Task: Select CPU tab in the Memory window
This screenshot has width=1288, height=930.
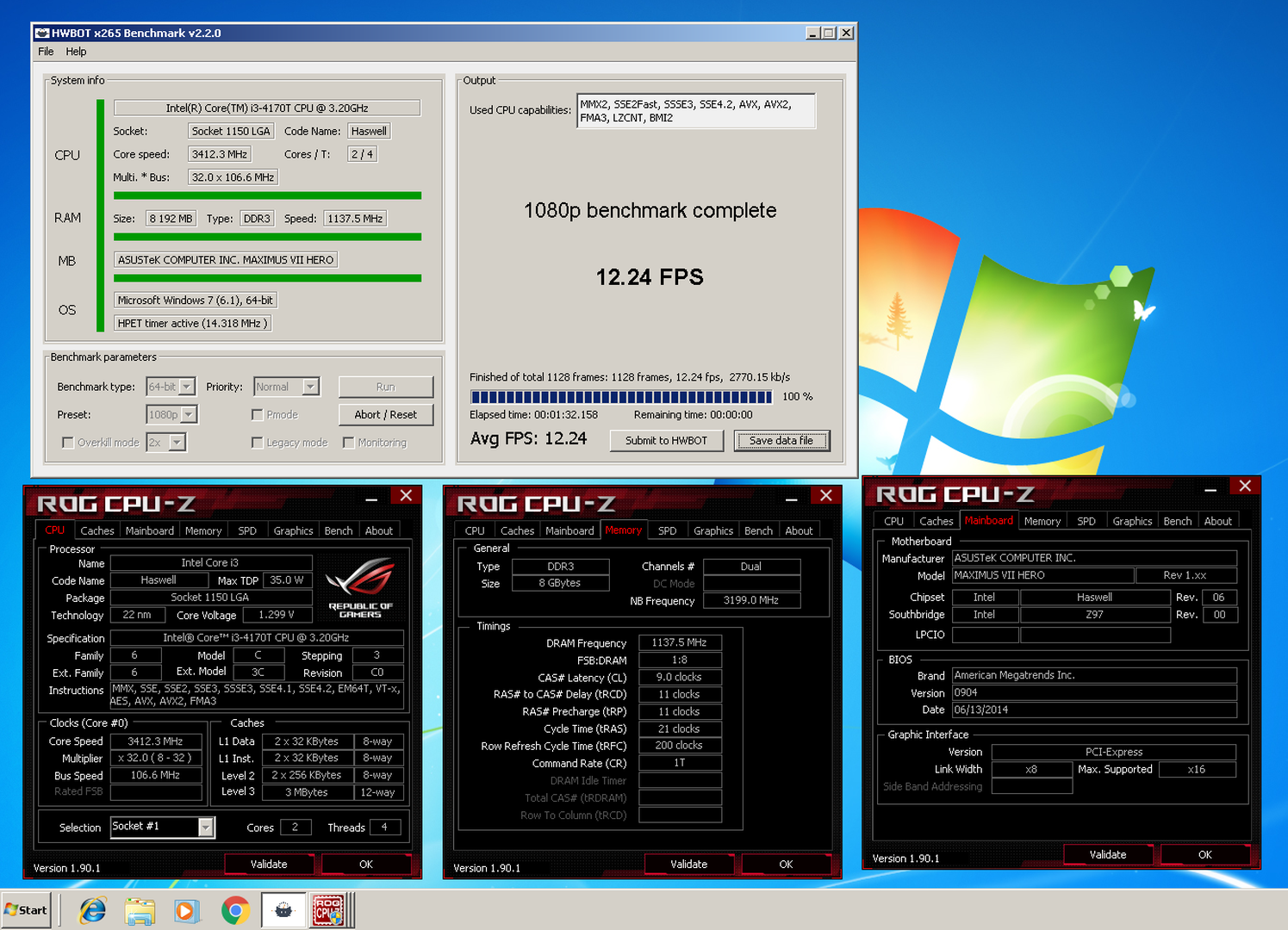Action: pyautogui.click(x=475, y=530)
